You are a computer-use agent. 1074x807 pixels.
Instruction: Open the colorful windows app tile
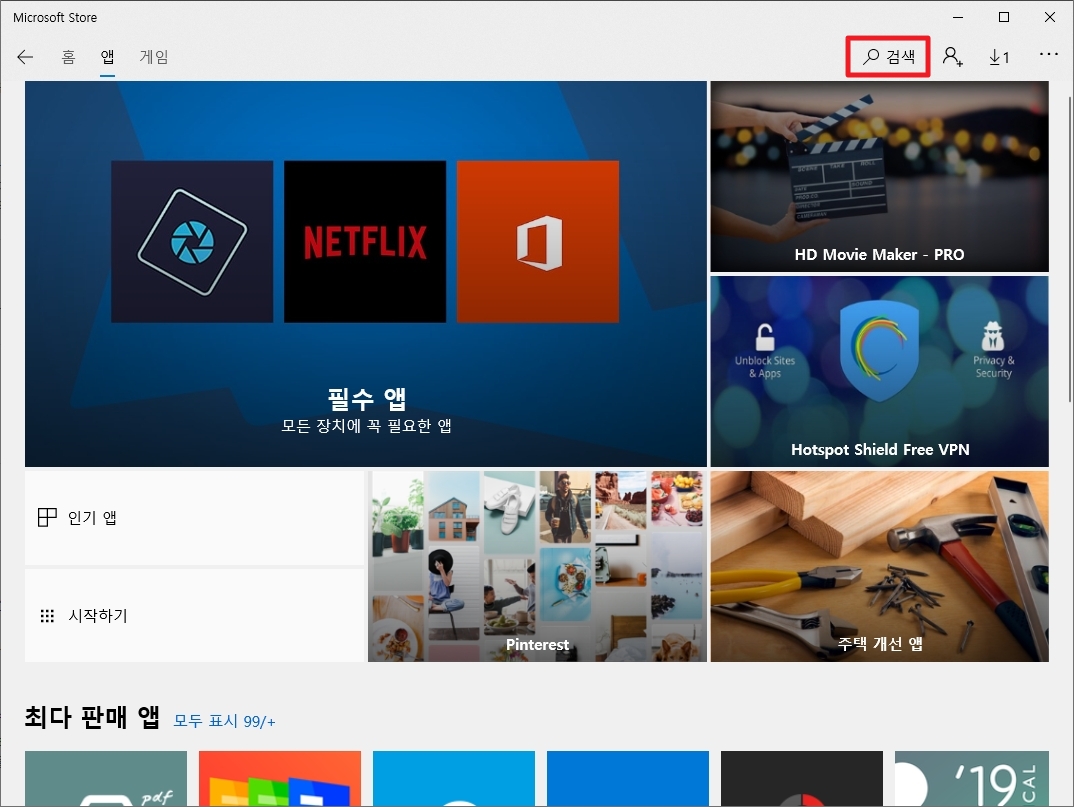point(279,779)
